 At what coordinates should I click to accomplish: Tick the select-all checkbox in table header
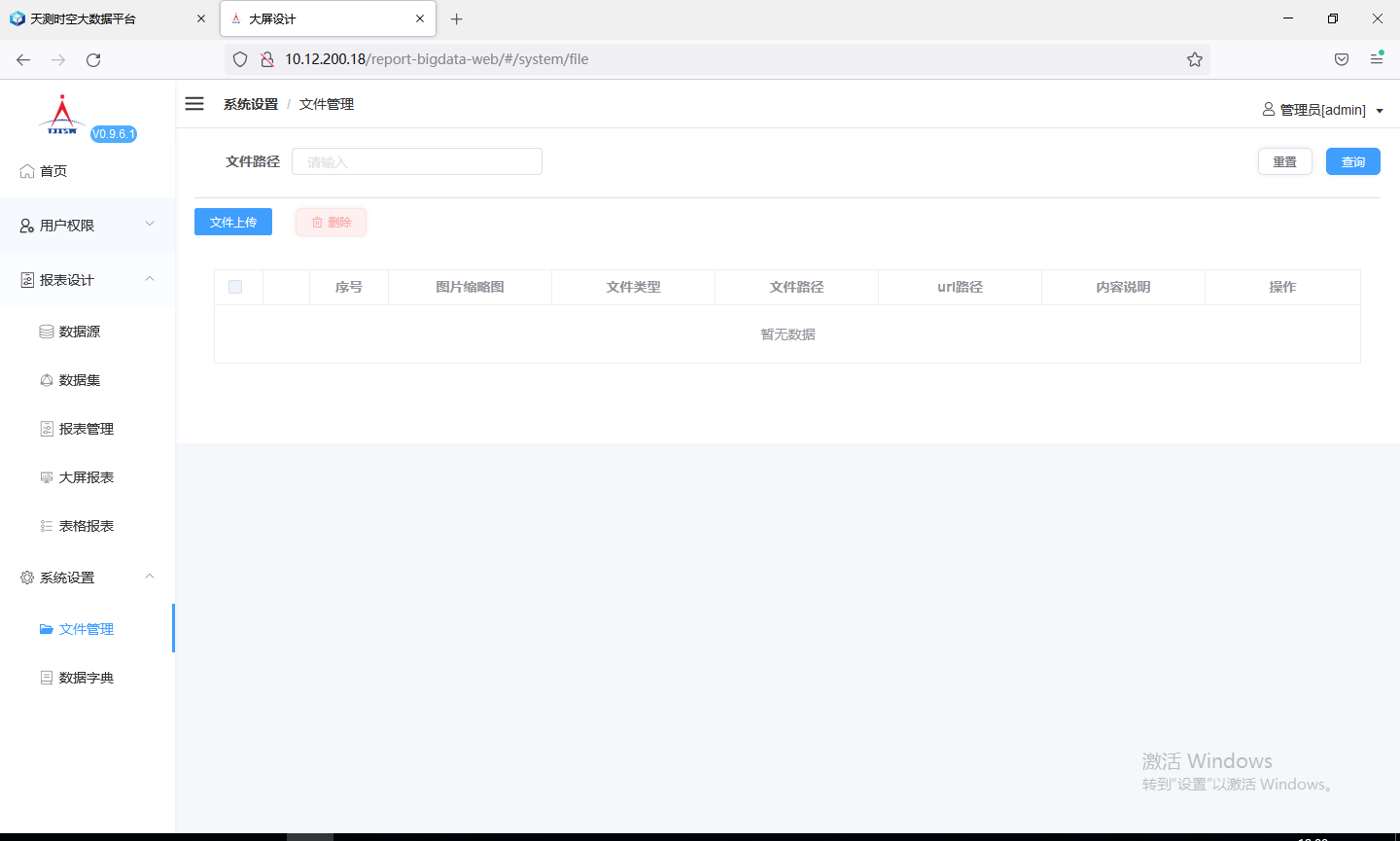[x=235, y=287]
